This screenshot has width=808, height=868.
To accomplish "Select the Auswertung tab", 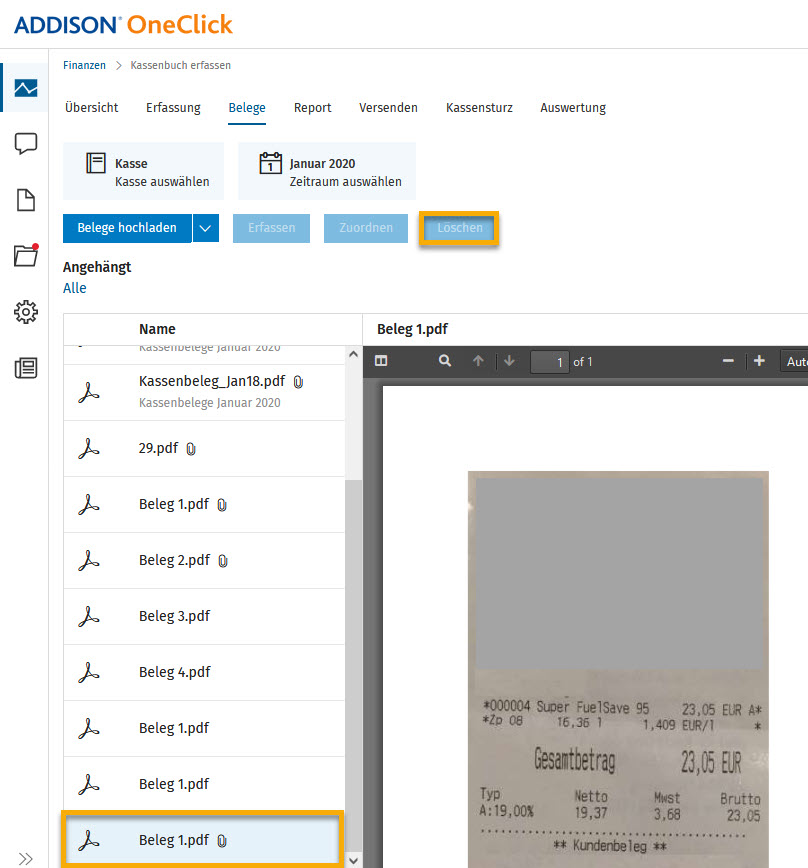I will click(573, 107).
